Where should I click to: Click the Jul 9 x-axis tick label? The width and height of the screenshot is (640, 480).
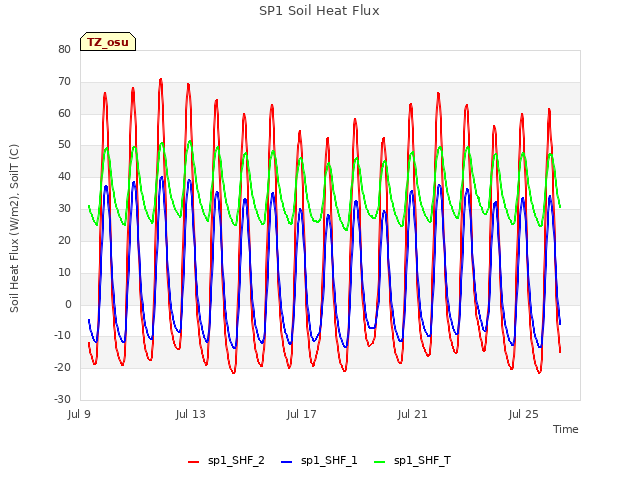[79, 414]
